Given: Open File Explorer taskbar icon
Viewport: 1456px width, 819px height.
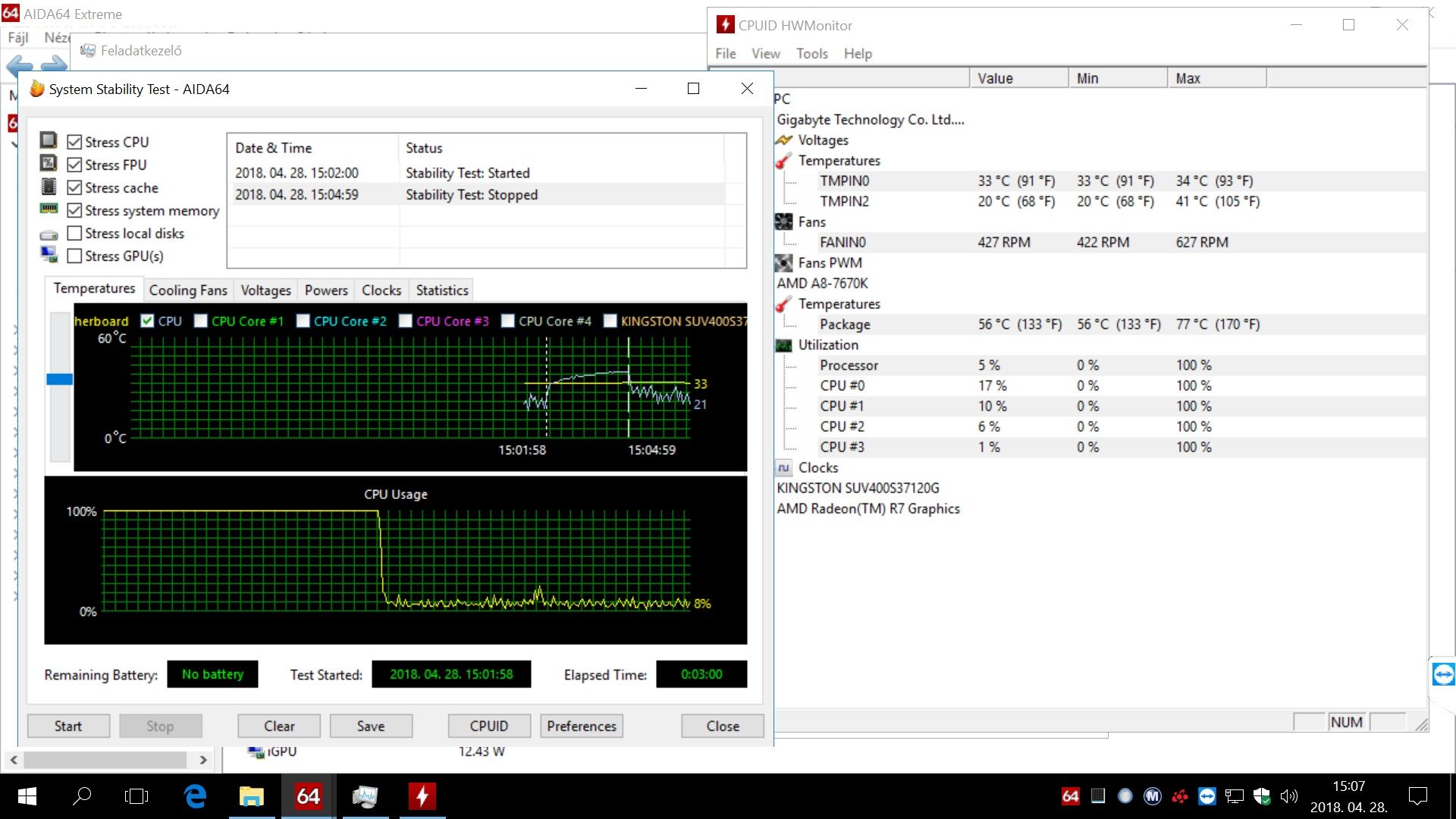Looking at the screenshot, I should pyautogui.click(x=251, y=796).
